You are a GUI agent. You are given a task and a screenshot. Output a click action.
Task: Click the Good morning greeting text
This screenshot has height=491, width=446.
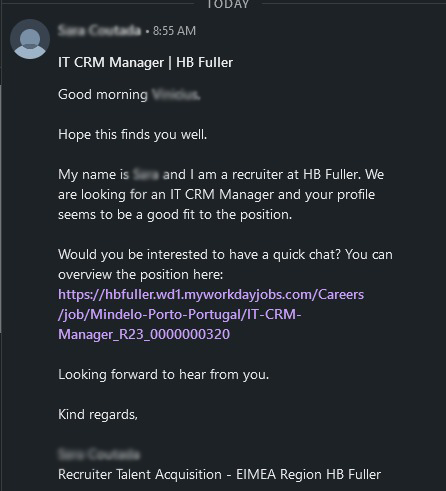(x=103, y=95)
